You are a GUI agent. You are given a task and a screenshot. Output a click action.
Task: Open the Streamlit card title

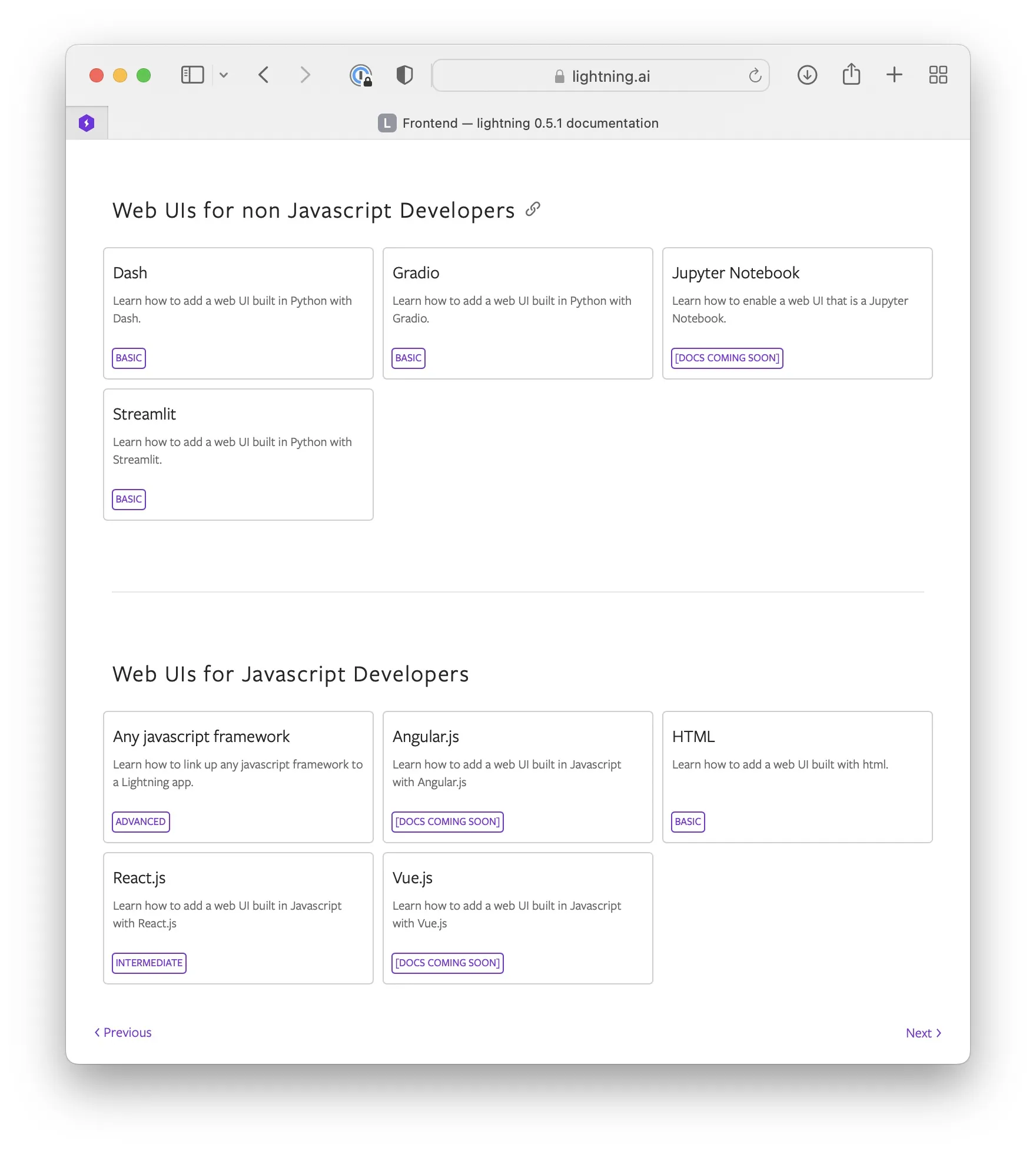144,414
